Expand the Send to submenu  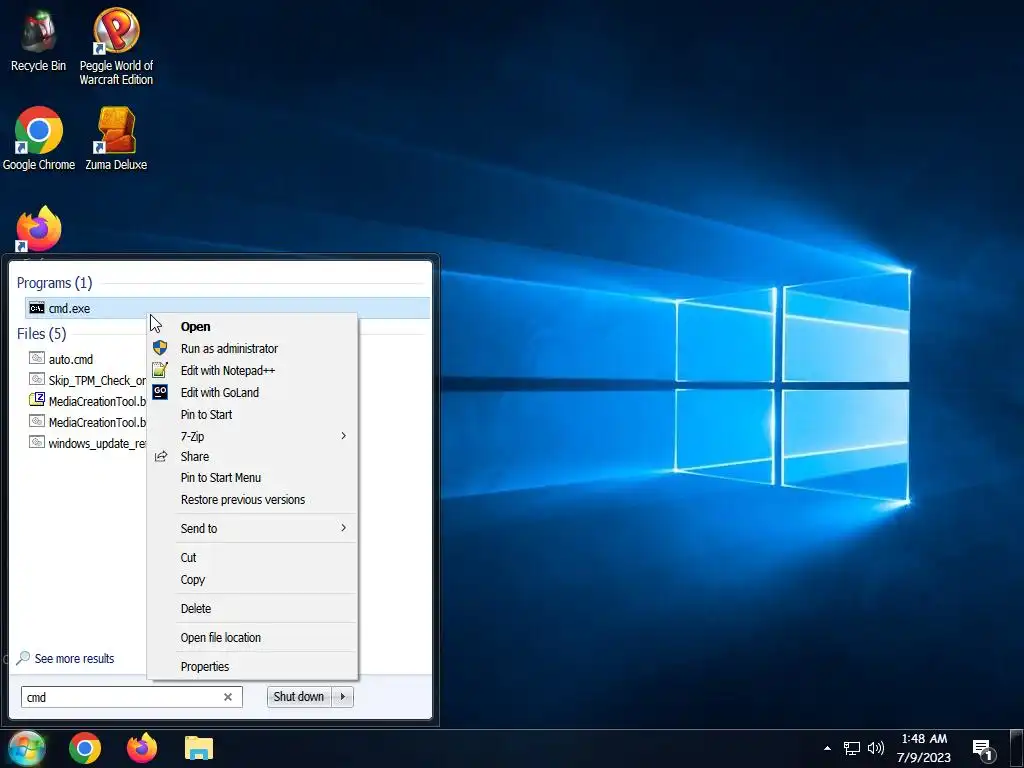tap(253, 528)
